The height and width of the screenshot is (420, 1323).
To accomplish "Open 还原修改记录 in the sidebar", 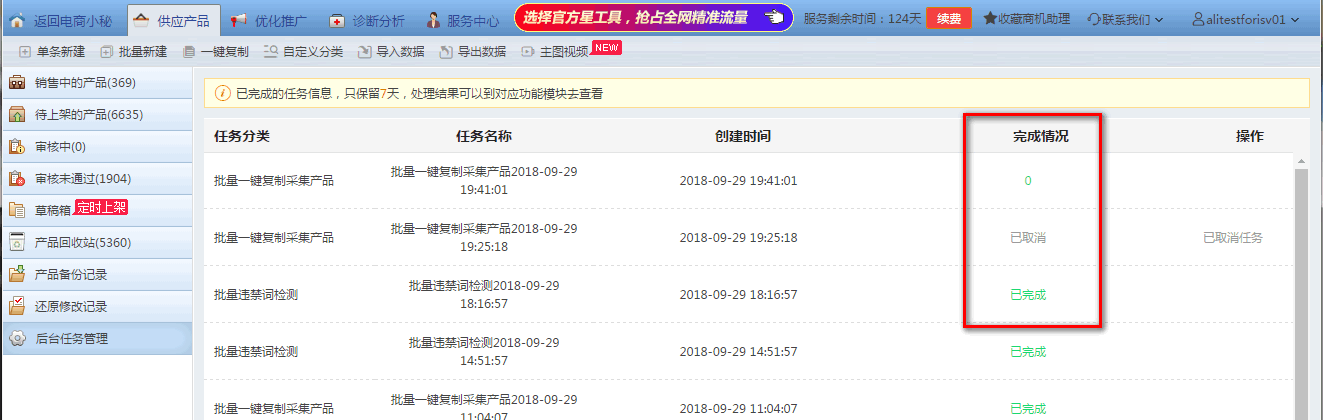I will pos(96,307).
